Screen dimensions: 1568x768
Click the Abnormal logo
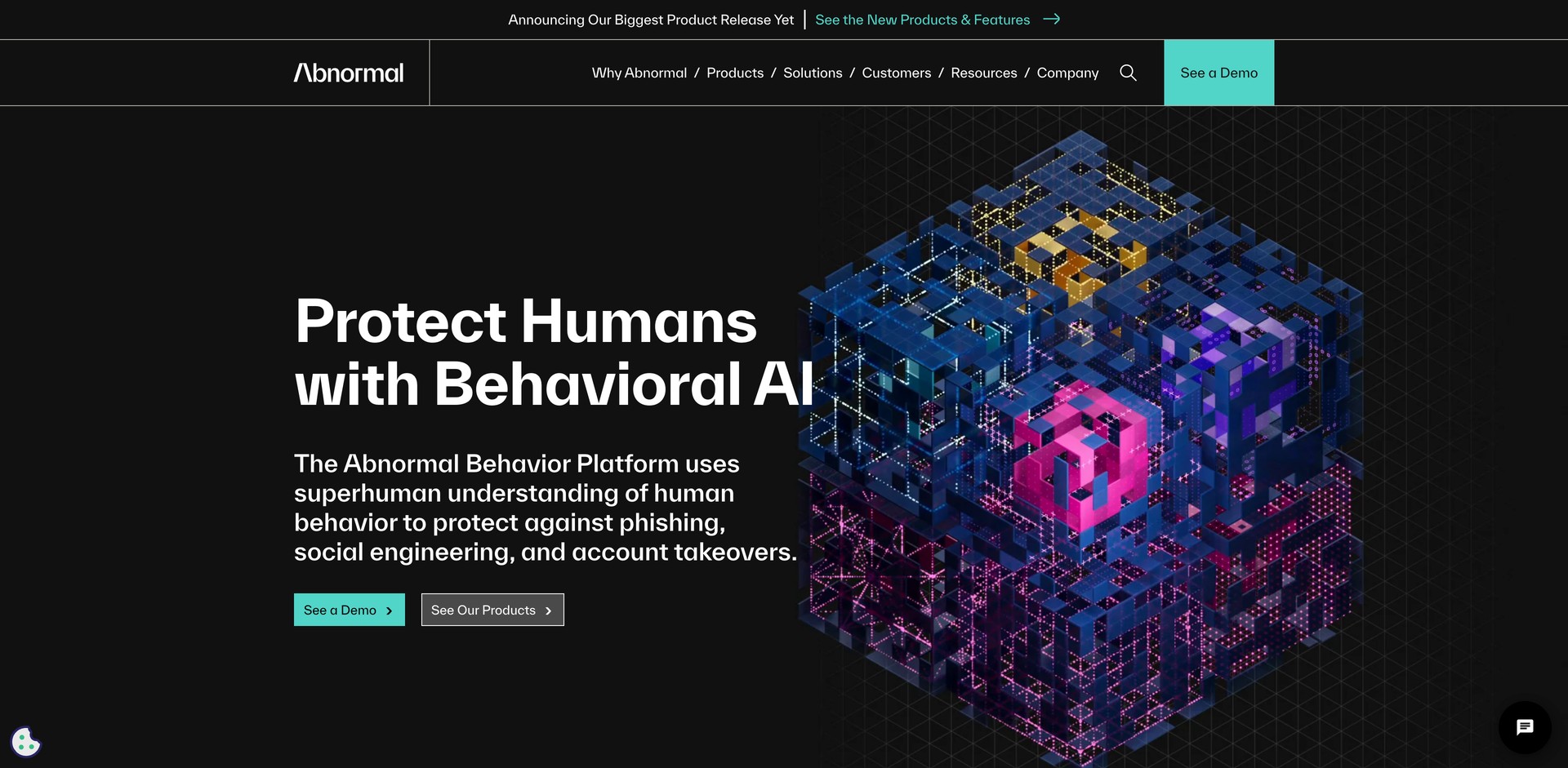tap(349, 73)
